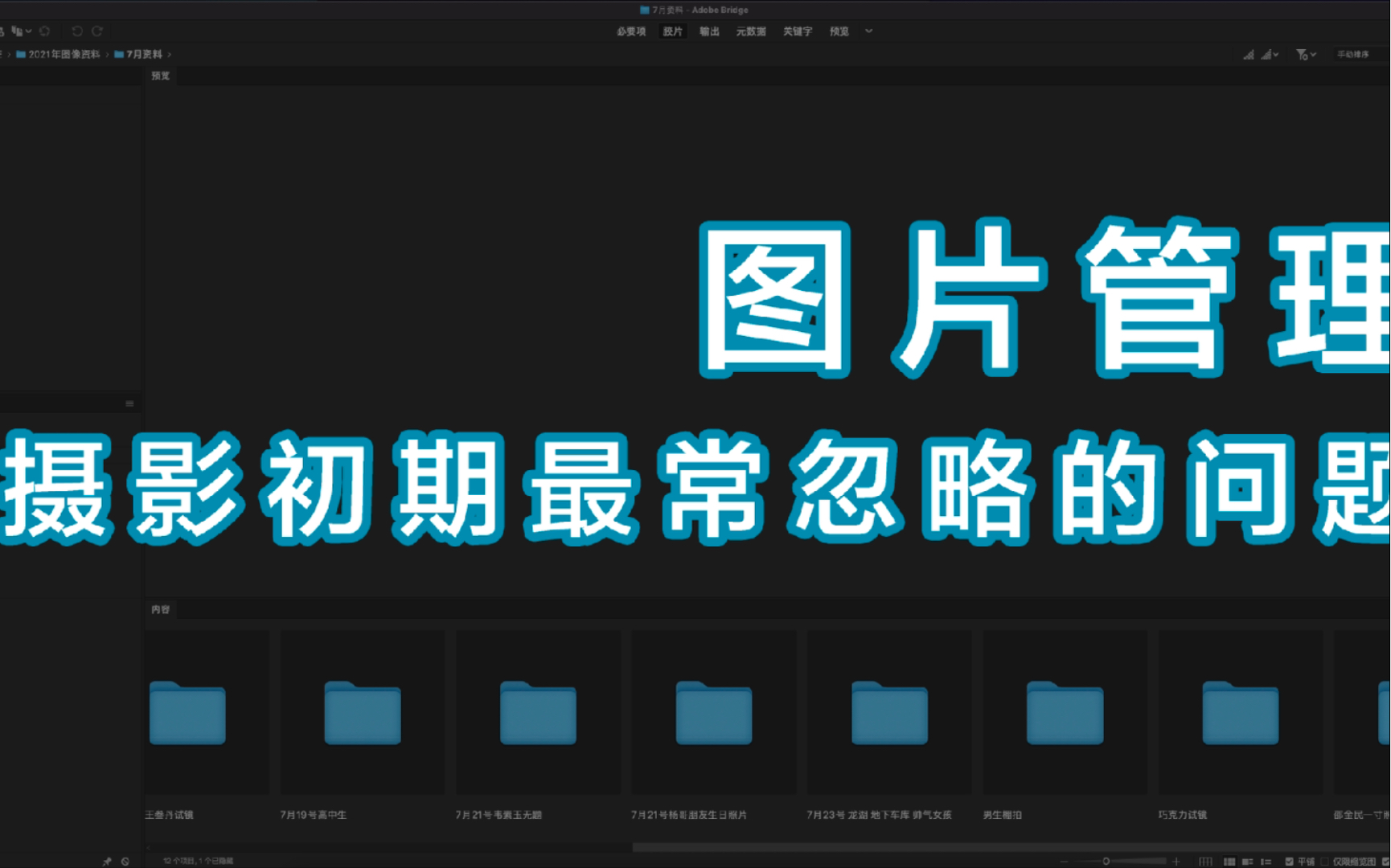This screenshot has width=1391, height=868.
Task: Switch to the 关键字 workspace tab
Action: pos(798,31)
